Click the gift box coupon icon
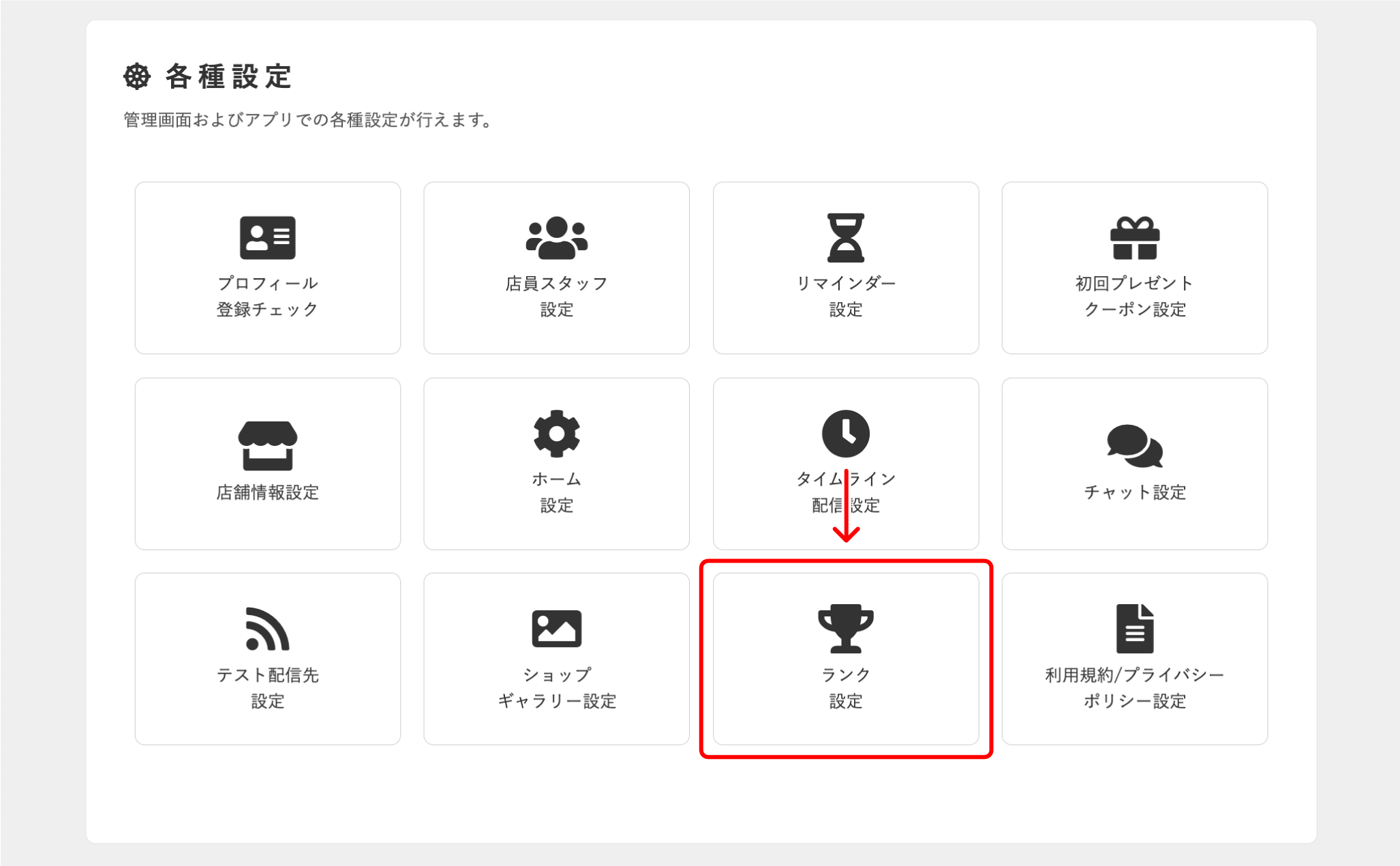 [1134, 238]
